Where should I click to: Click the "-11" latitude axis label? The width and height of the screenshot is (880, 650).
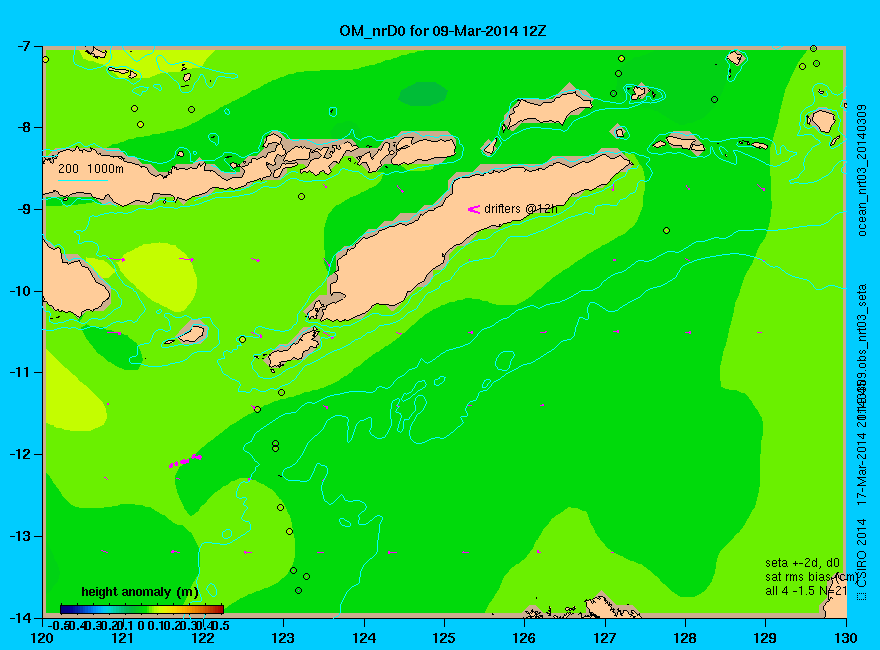tap(22, 373)
